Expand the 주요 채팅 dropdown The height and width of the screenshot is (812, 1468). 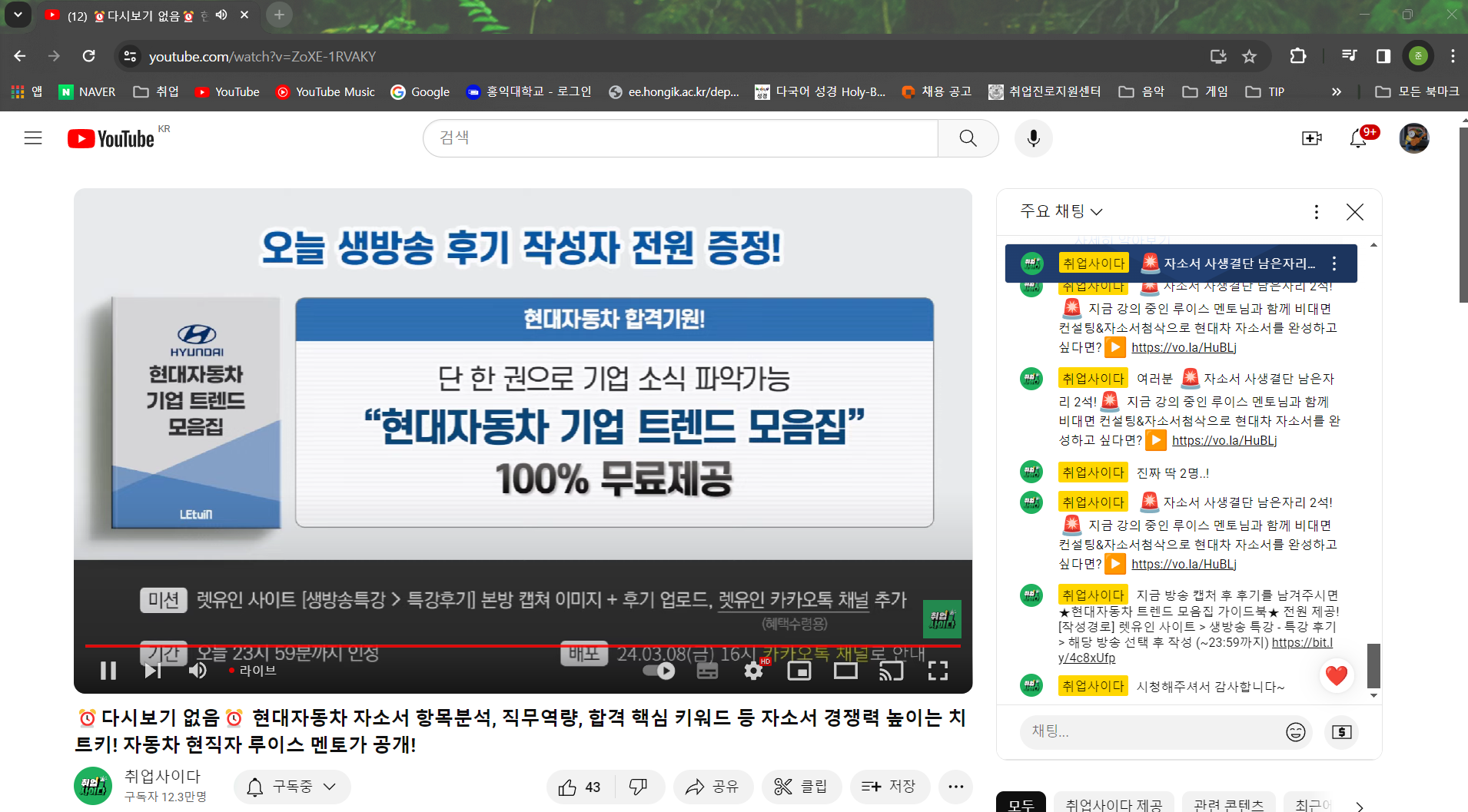1061,211
